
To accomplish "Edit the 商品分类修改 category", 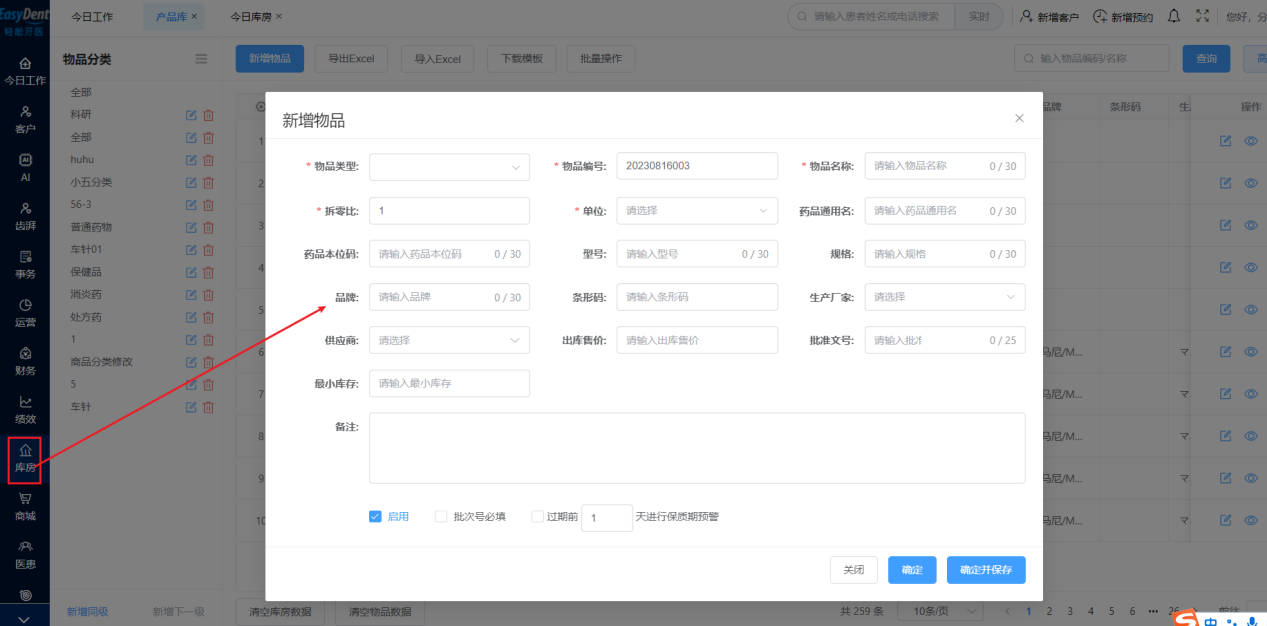I will (x=191, y=362).
